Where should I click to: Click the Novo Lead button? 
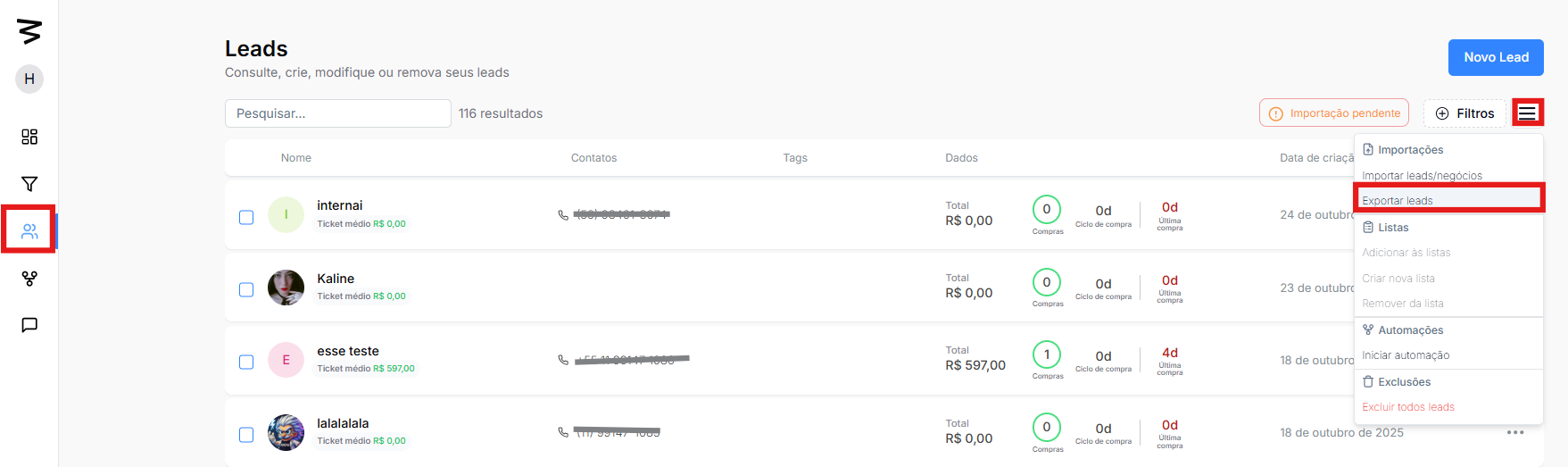[1496, 57]
